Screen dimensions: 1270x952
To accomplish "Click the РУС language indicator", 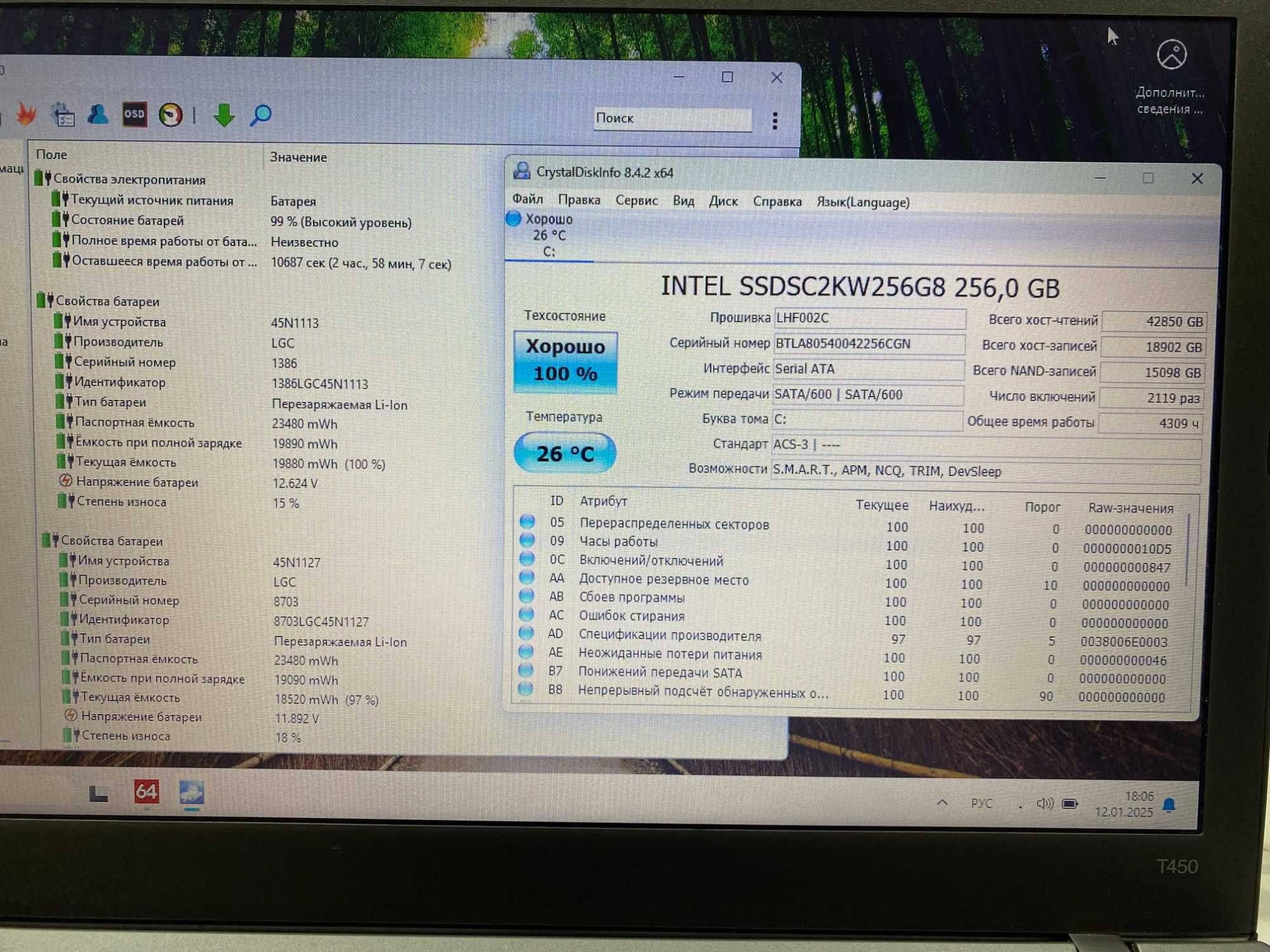I will 981,803.
